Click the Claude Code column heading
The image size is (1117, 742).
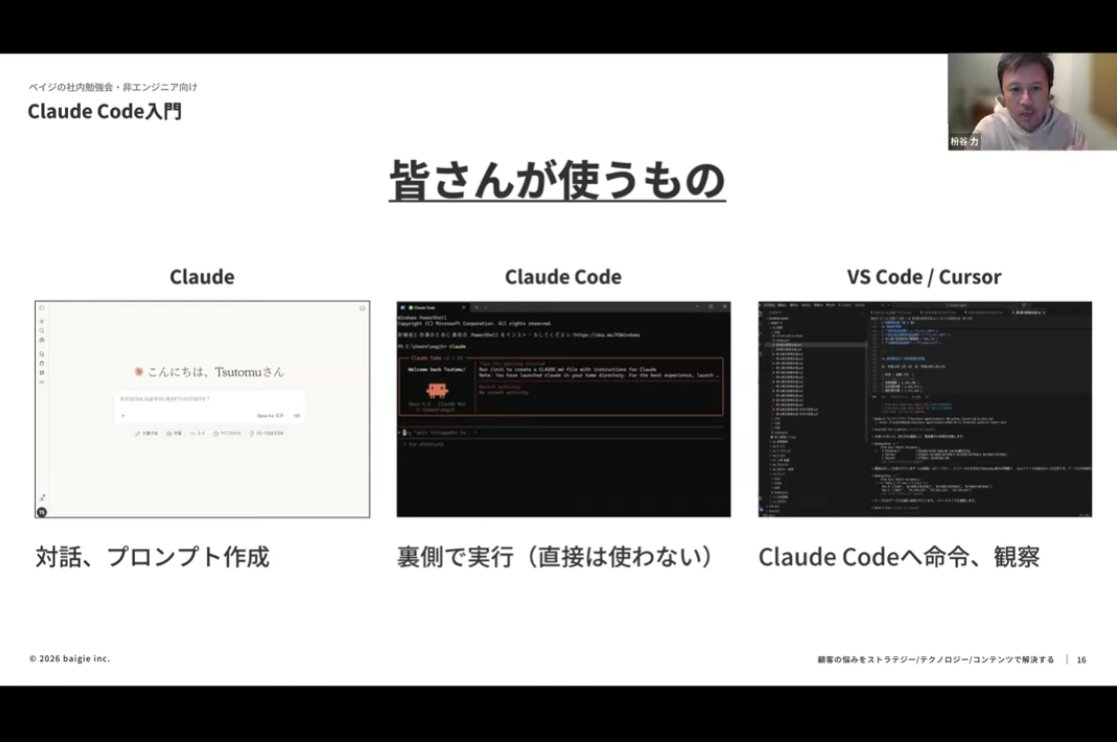563,276
